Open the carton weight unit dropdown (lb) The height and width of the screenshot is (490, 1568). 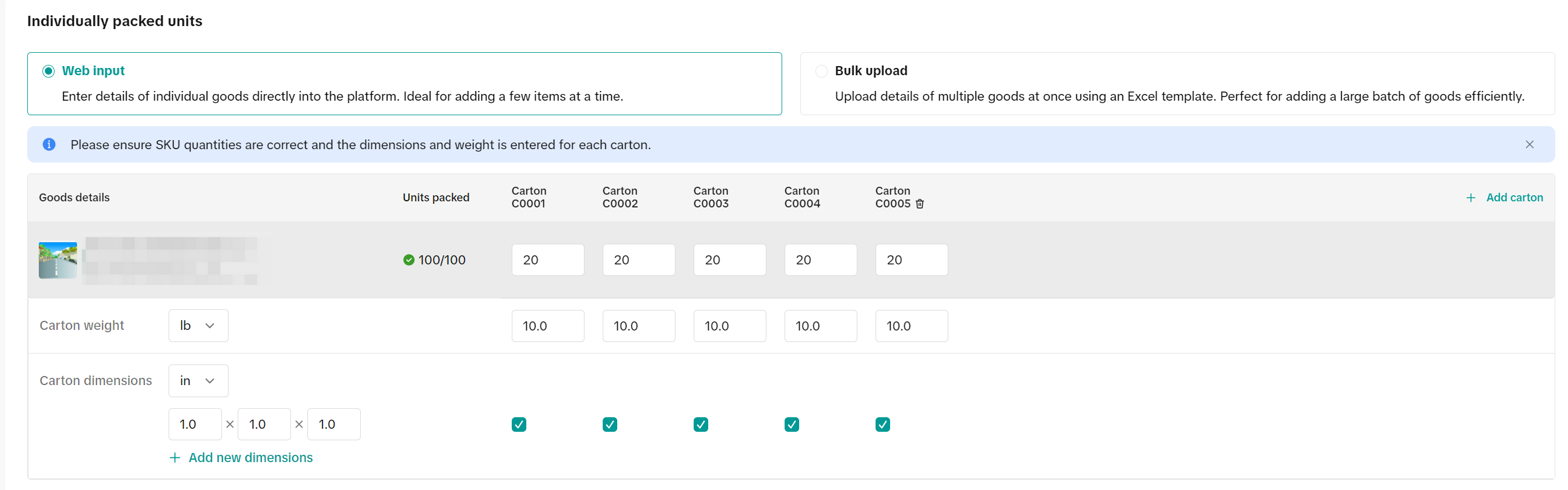pos(198,326)
